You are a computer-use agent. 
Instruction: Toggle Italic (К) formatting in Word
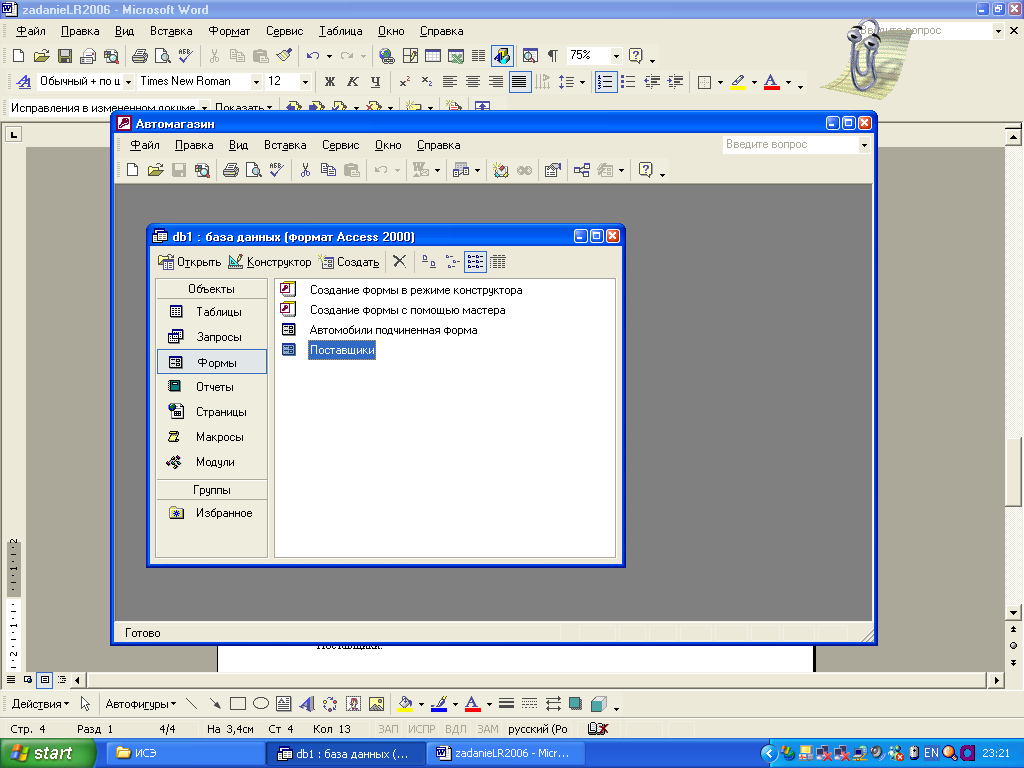click(x=353, y=82)
